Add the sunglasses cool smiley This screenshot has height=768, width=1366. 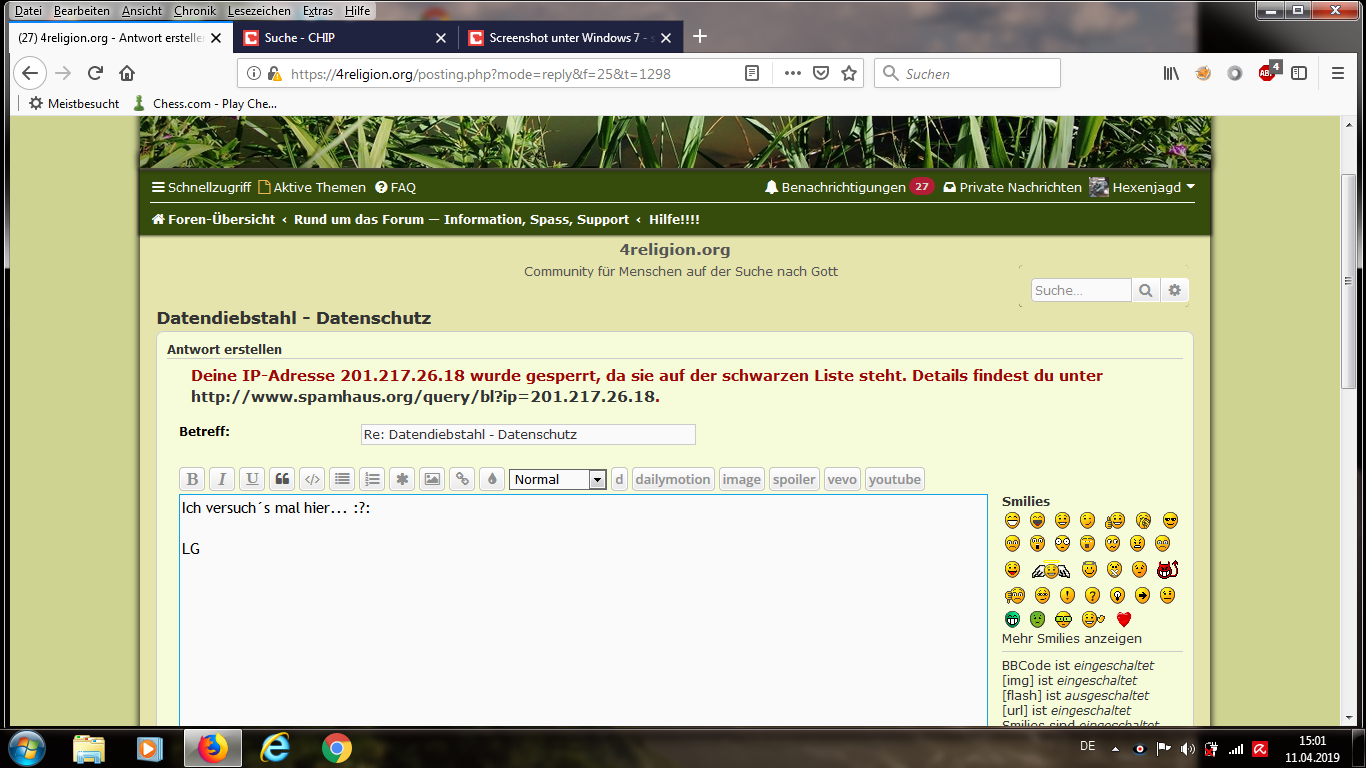[1170, 520]
